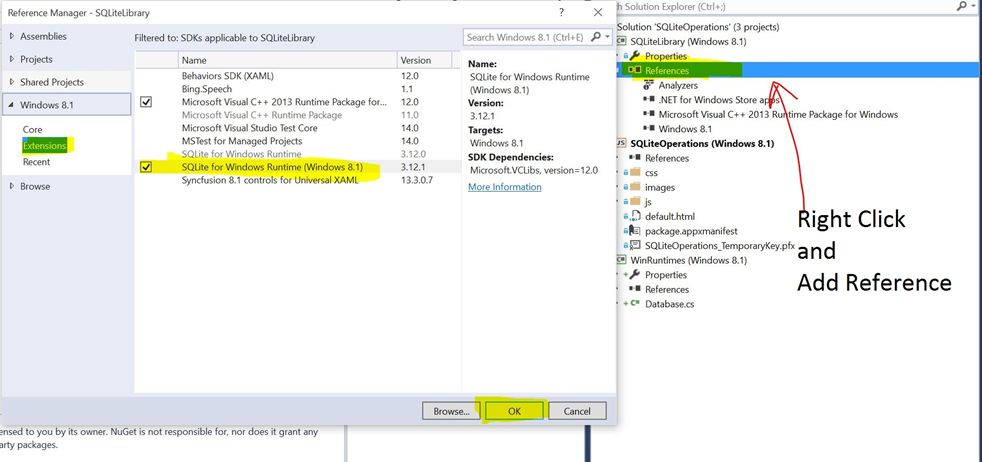
Task: Click the Browse... button
Action: pyautogui.click(x=452, y=411)
